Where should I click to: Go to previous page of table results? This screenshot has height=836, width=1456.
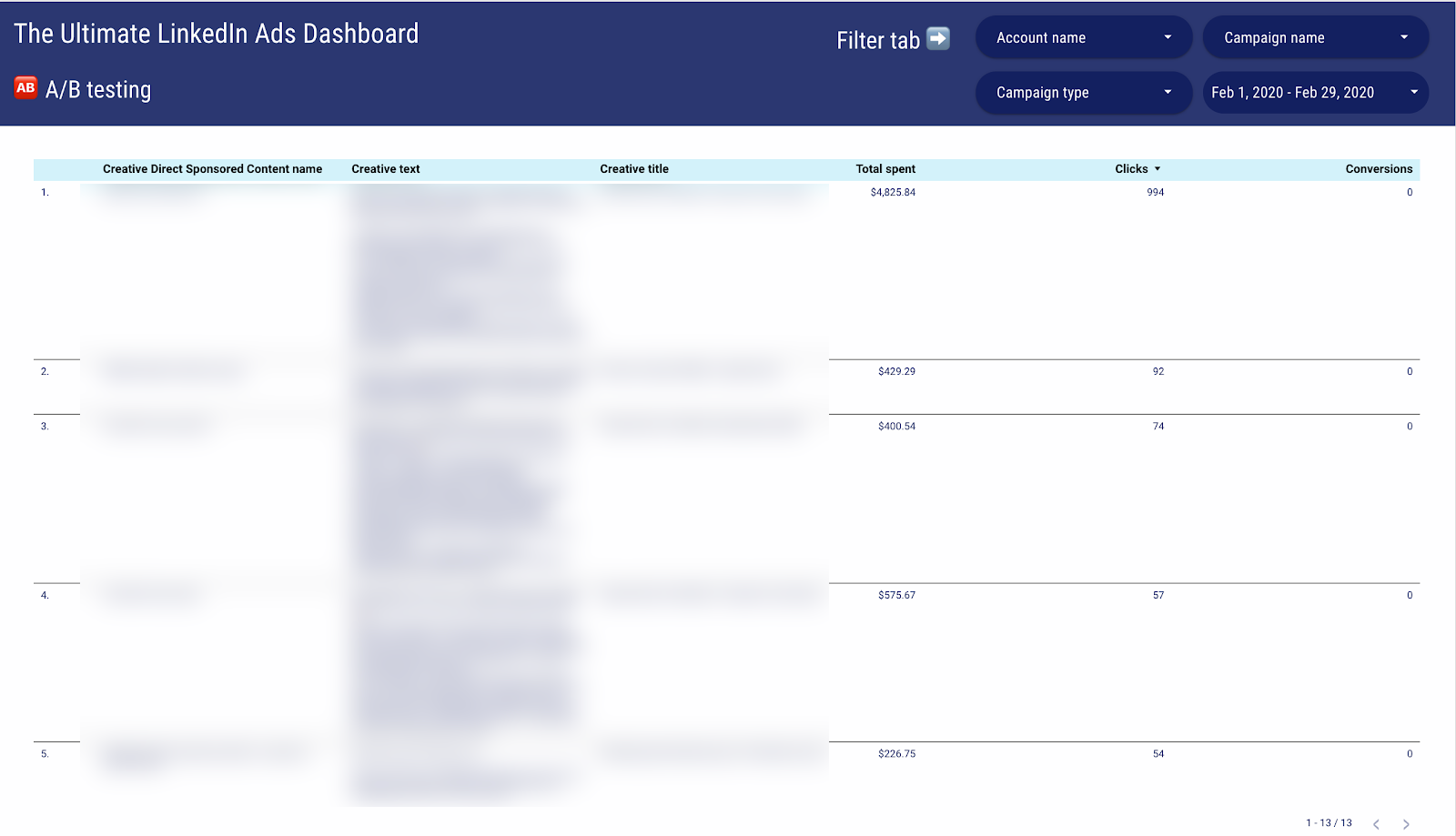[x=1376, y=823]
